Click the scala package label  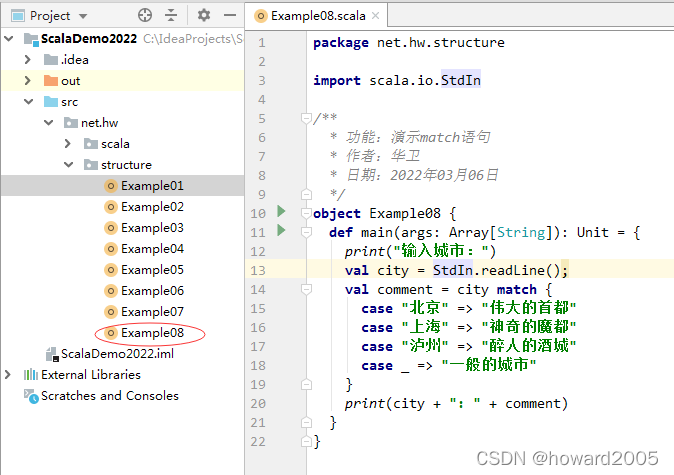click(115, 144)
